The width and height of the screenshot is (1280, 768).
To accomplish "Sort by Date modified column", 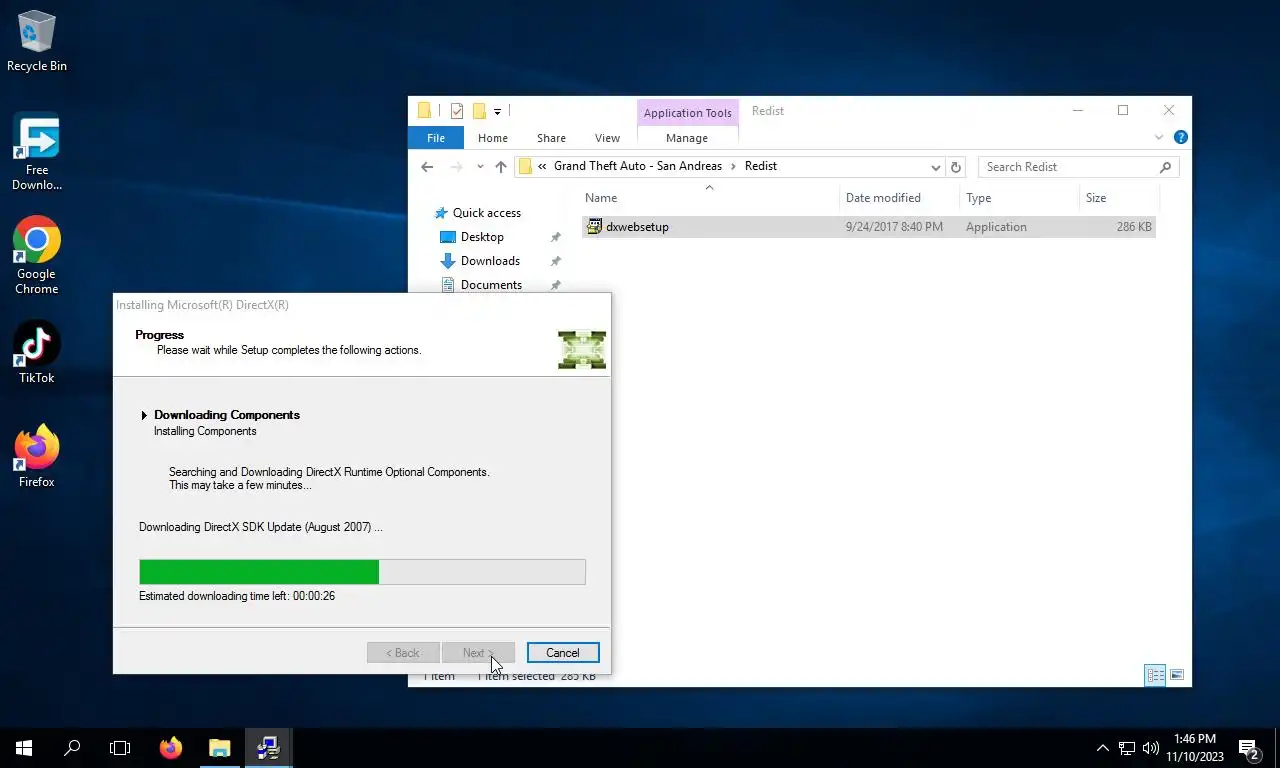I will pyautogui.click(x=883, y=198).
